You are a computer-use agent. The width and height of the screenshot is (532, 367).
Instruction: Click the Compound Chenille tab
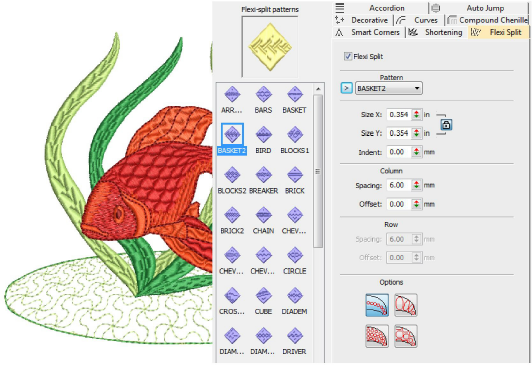tap(487, 20)
